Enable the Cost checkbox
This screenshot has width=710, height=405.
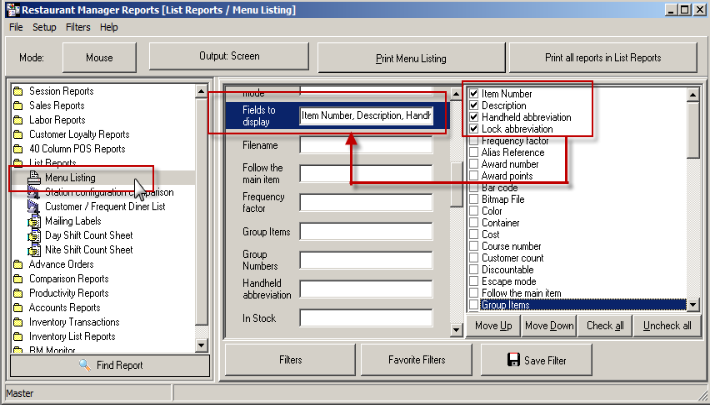point(474,235)
